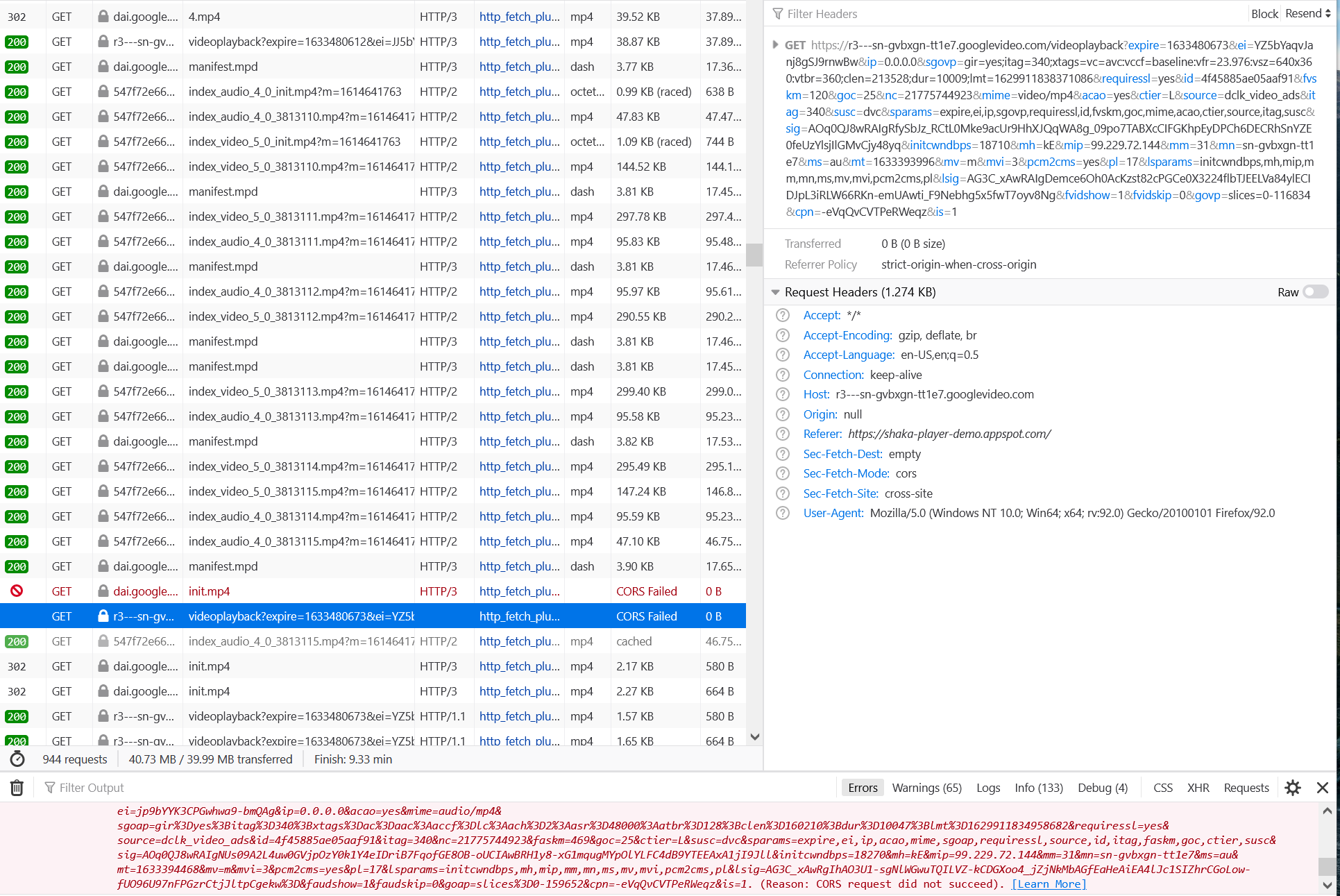Switch on the Raw request headers toggle
This screenshot has height=896, width=1340.
tap(1315, 292)
